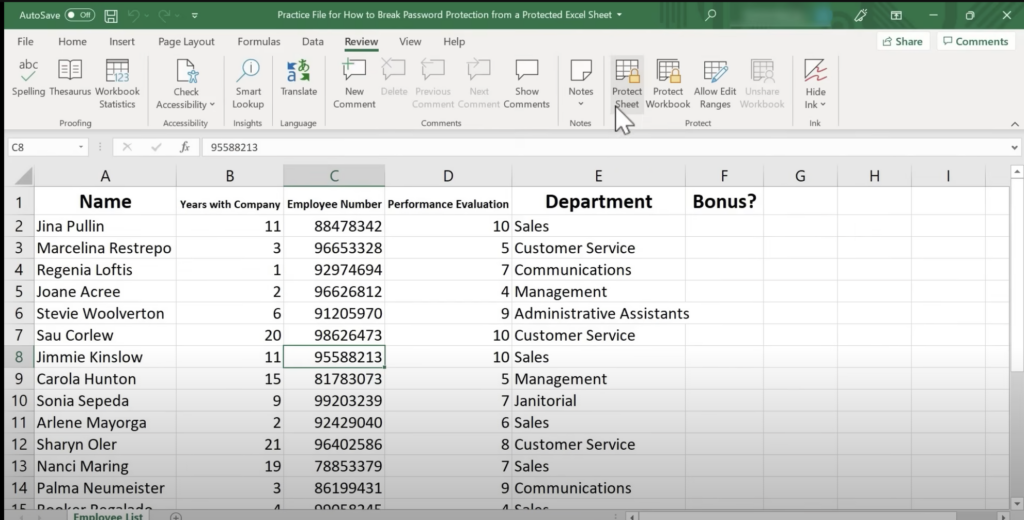Click Unshare Workbook icon
Image resolution: width=1024 pixels, height=520 pixels.
pos(762,71)
